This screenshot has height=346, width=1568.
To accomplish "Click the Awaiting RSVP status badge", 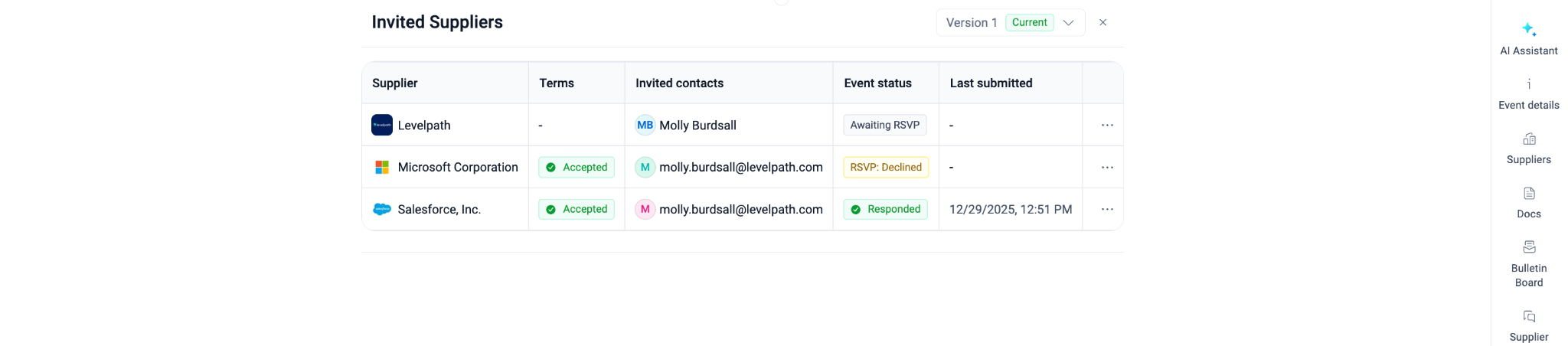I will pos(884,125).
